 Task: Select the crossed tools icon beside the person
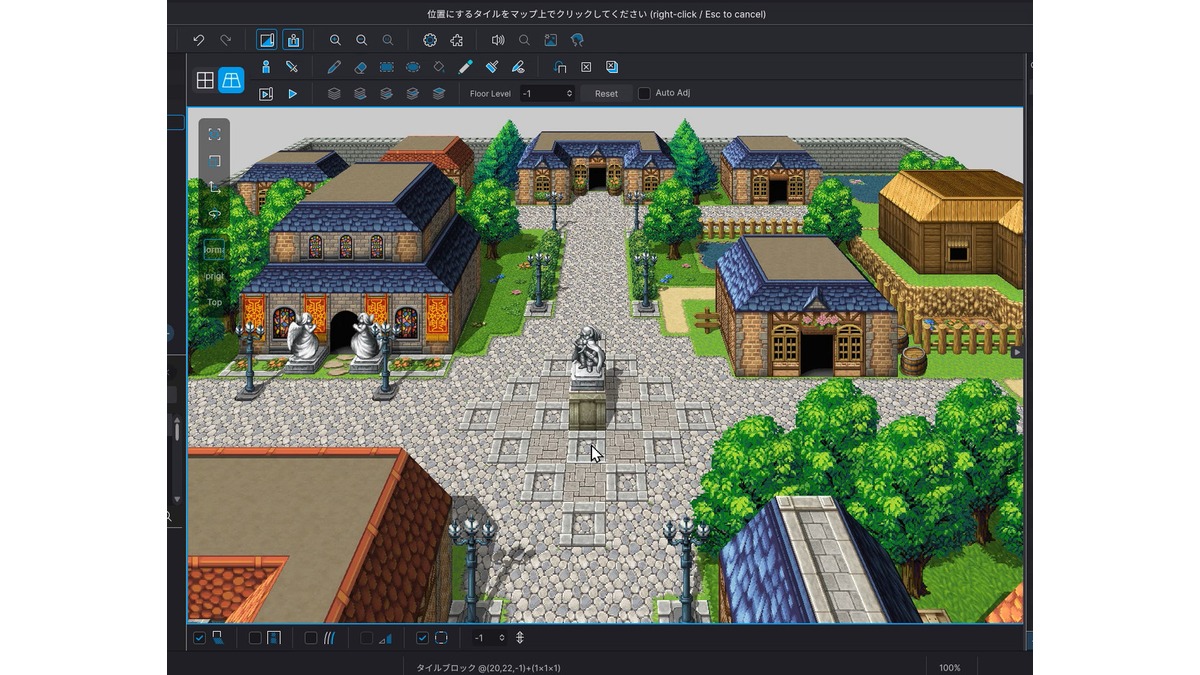tap(292, 67)
